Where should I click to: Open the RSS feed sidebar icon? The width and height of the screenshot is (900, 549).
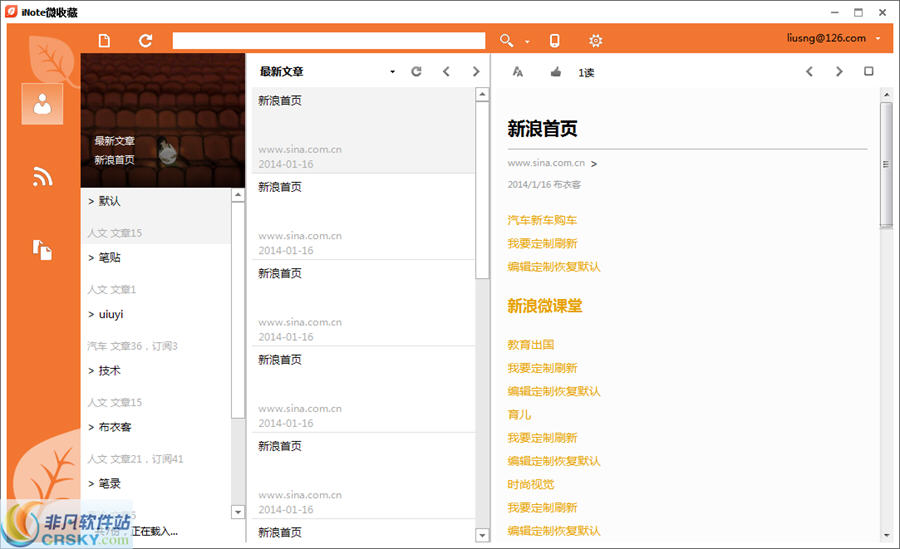click(42, 177)
